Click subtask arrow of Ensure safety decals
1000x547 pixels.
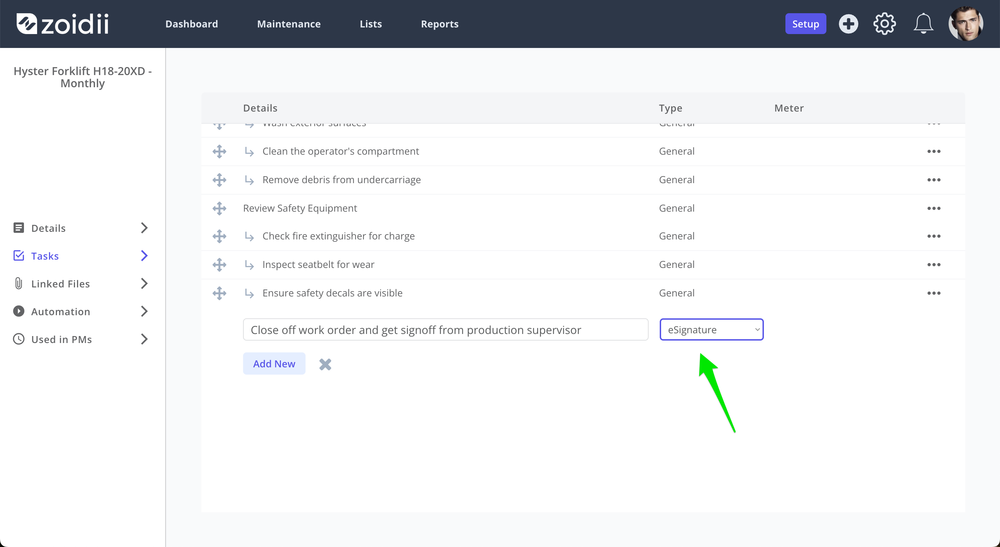point(249,294)
